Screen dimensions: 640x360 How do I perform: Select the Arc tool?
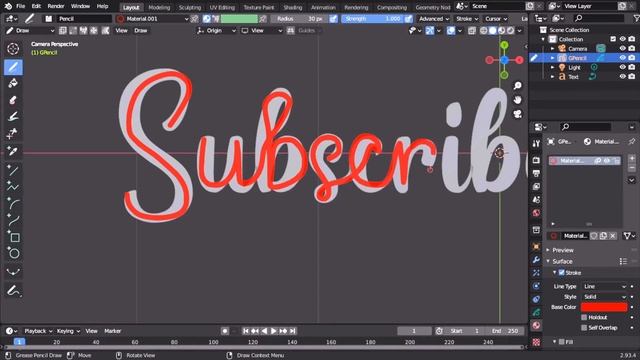(13, 203)
